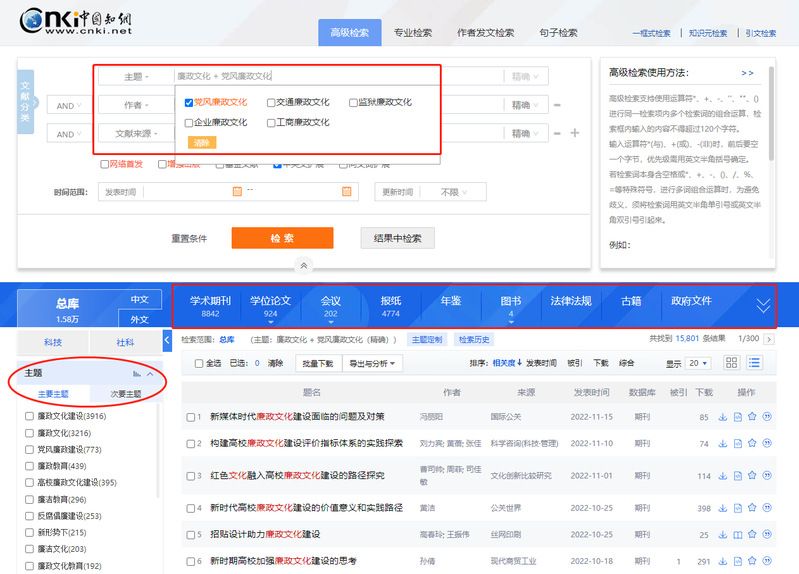Uncheck the 党风廉政文化 suggestion checkbox
This screenshot has height=574, width=799.
[189, 102]
